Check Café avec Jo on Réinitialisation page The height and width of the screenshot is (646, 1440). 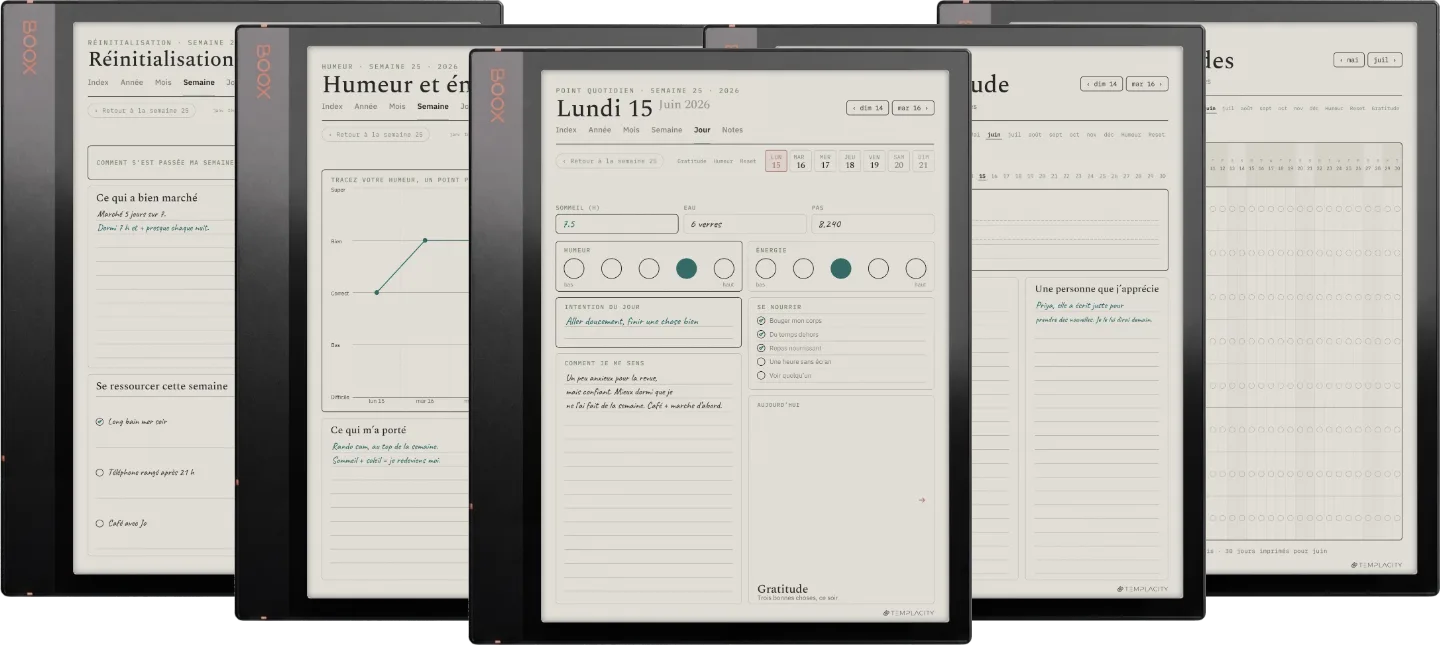pyautogui.click(x=100, y=523)
